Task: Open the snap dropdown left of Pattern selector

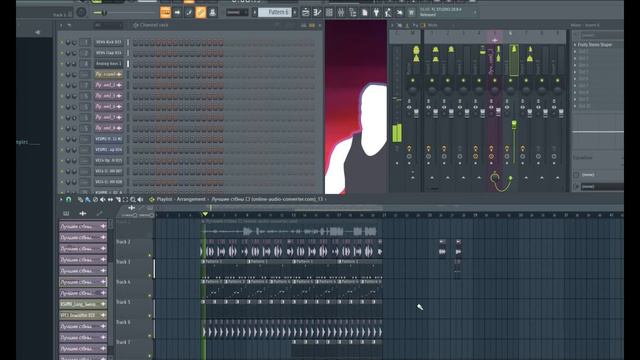Action: pos(237,13)
